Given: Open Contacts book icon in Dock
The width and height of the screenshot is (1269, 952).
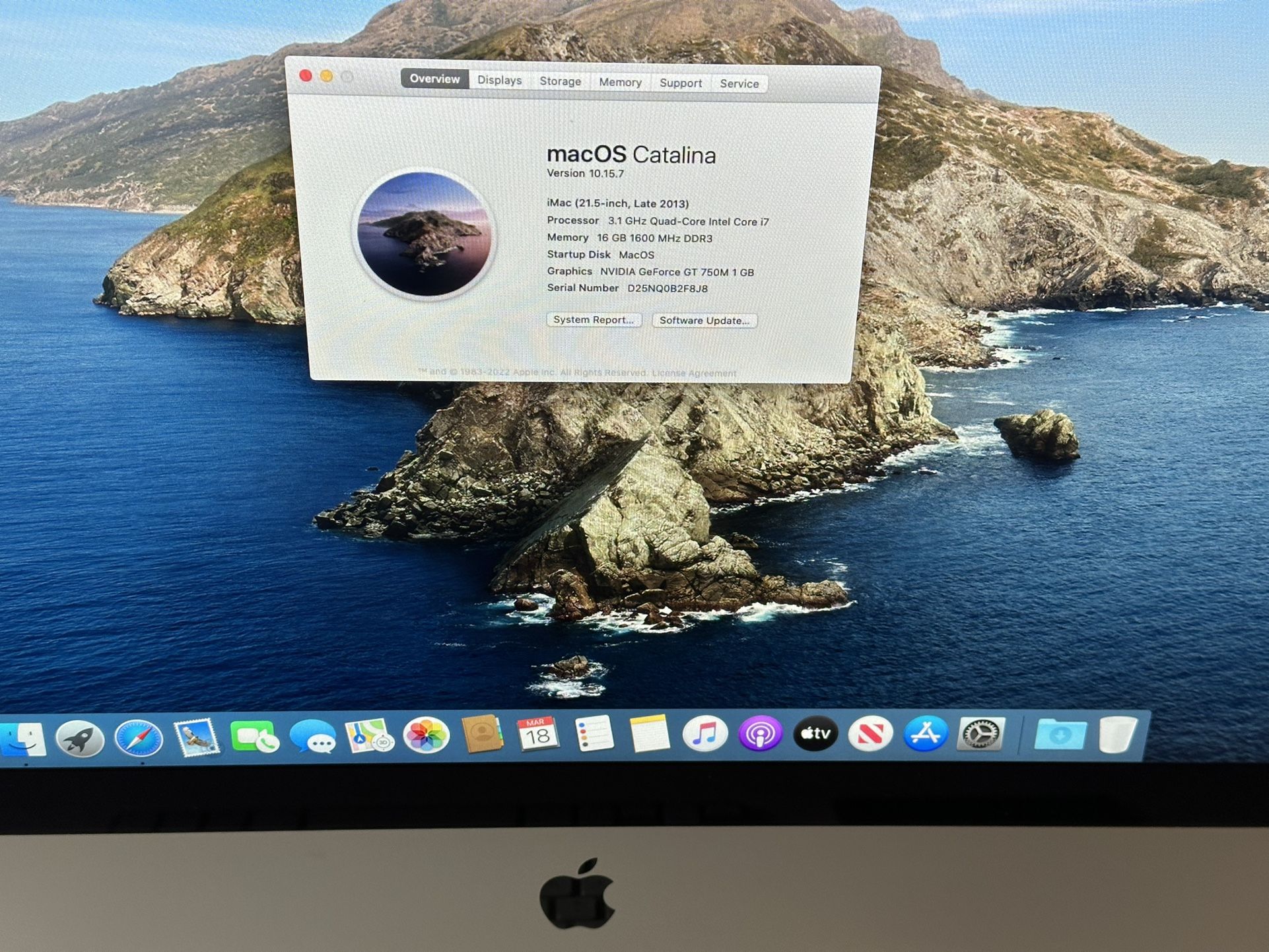Looking at the screenshot, I should 482,734.
